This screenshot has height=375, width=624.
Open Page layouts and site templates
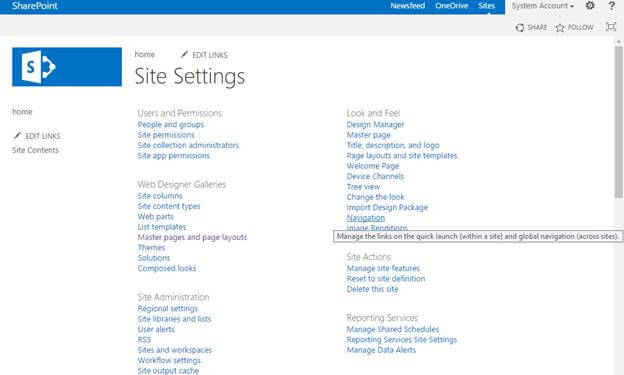pos(402,156)
